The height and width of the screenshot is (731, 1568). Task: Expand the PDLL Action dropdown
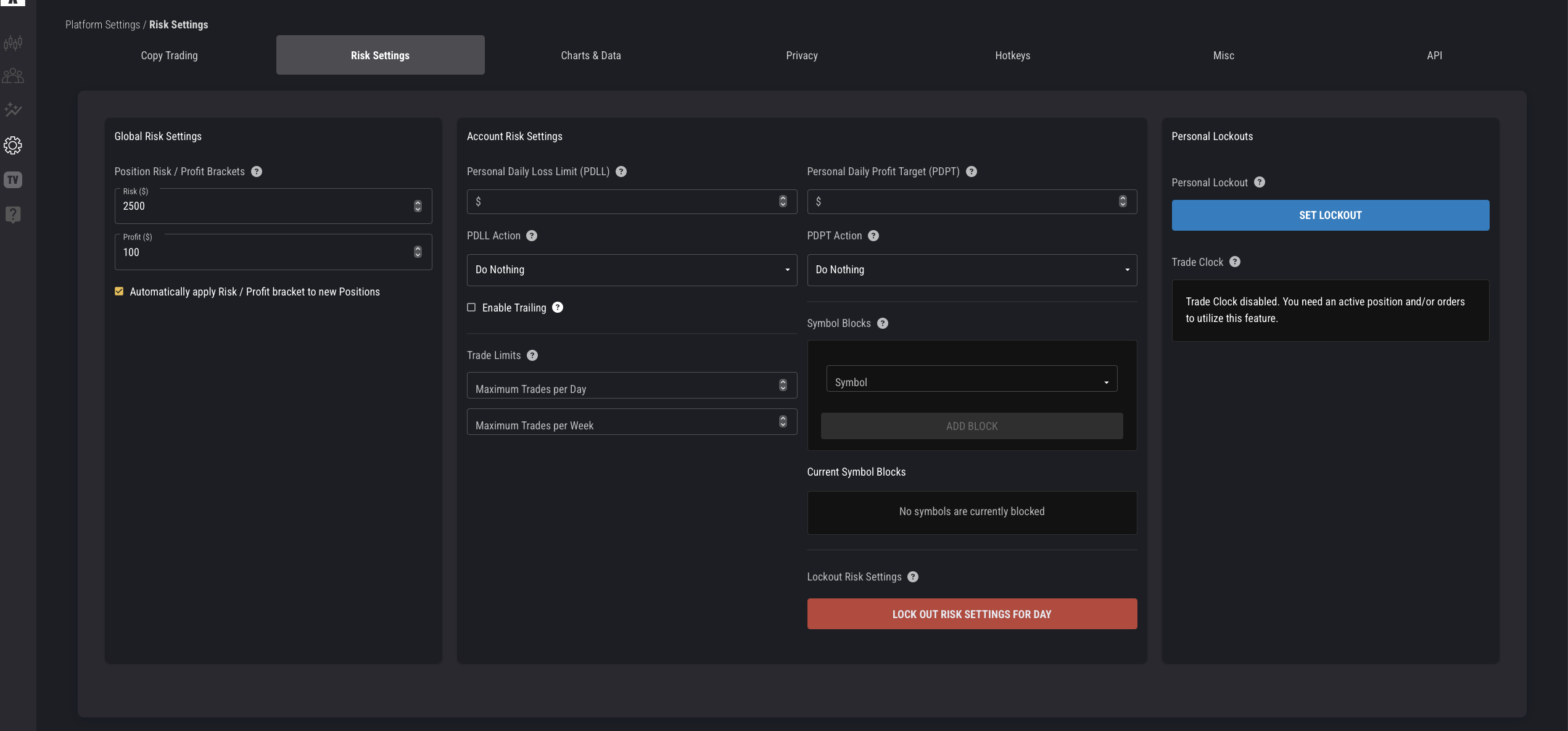(x=632, y=270)
